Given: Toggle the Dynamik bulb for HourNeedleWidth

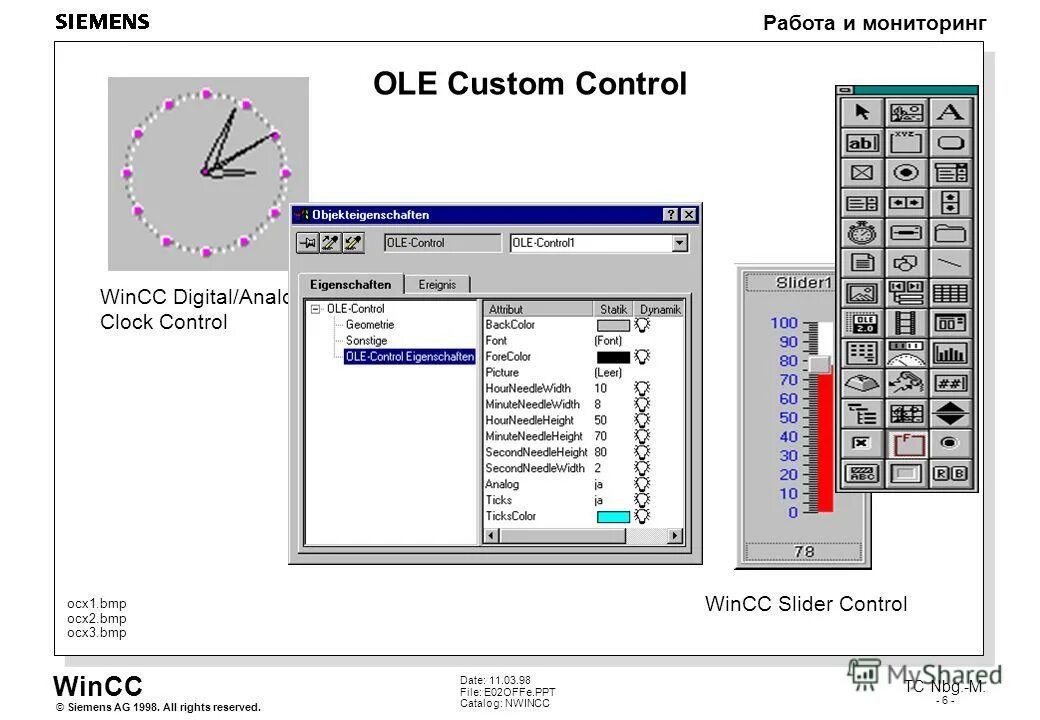Looking at the screenshot, I should (x=642, y=389).
